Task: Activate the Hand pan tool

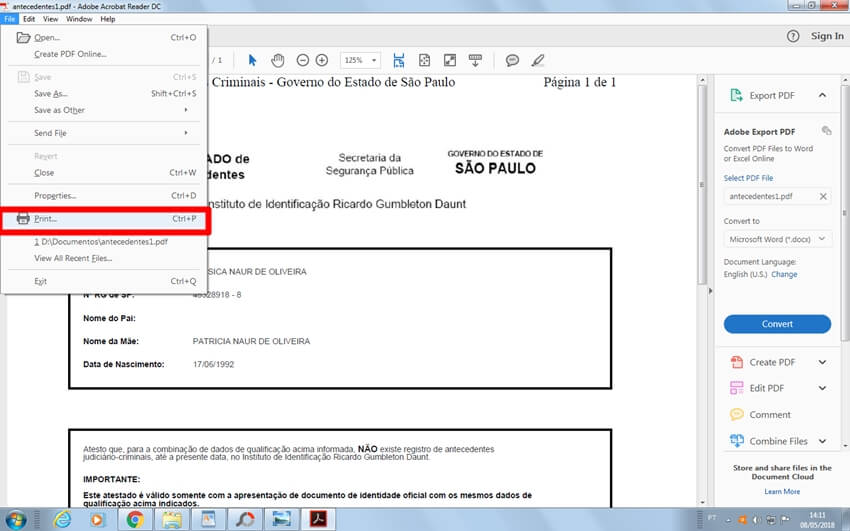Action: [x=278, y=60]
